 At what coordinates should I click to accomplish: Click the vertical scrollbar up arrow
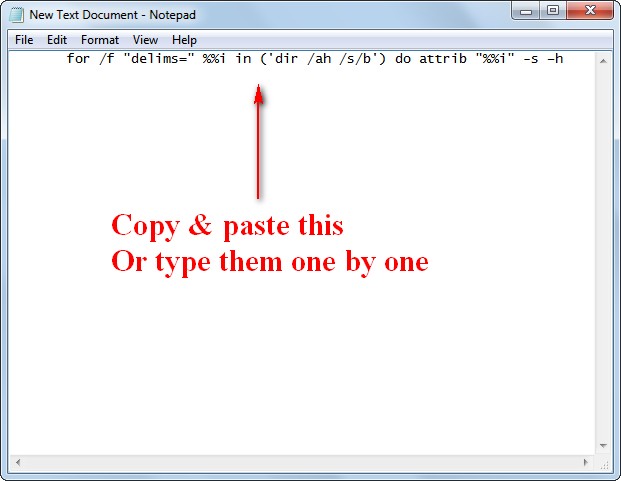pos(603,61)
